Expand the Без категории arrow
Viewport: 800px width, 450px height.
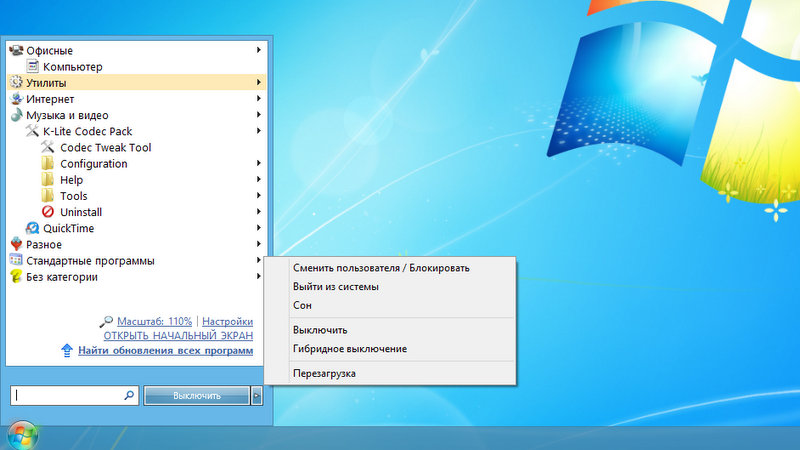coord(259,277)
